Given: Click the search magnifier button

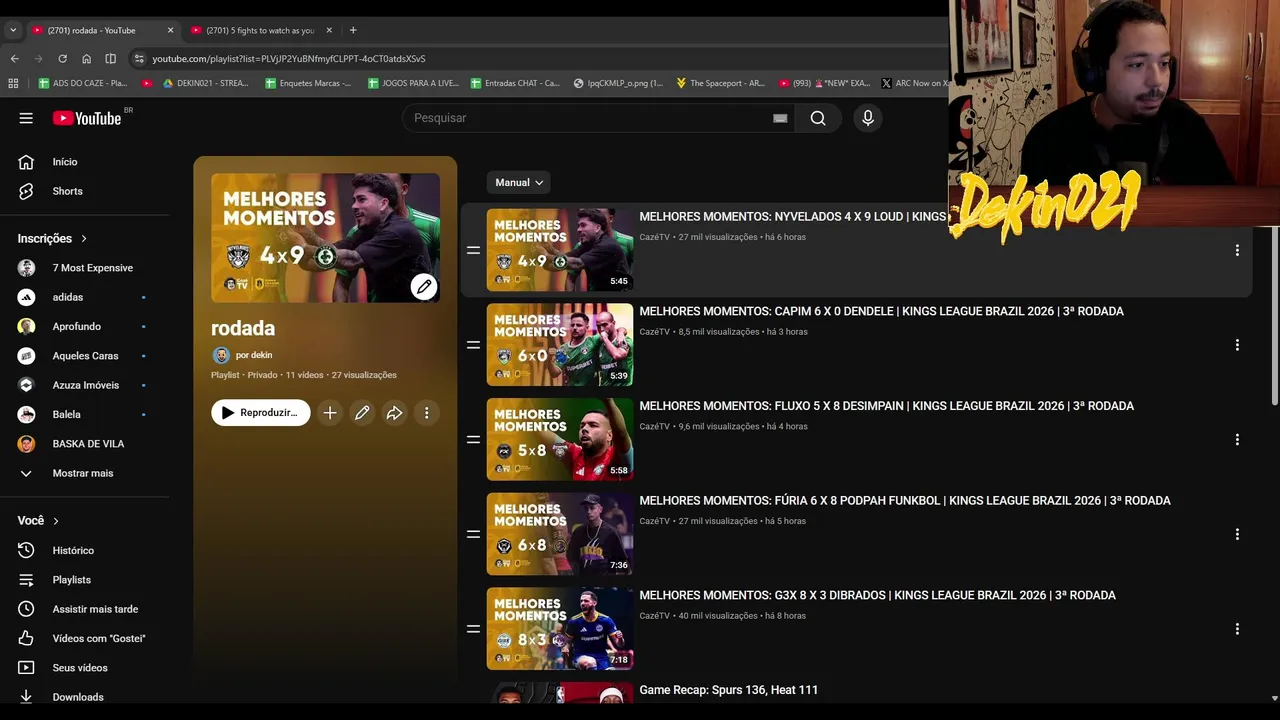Looking at the screenshot, I should tap(818, 118).
